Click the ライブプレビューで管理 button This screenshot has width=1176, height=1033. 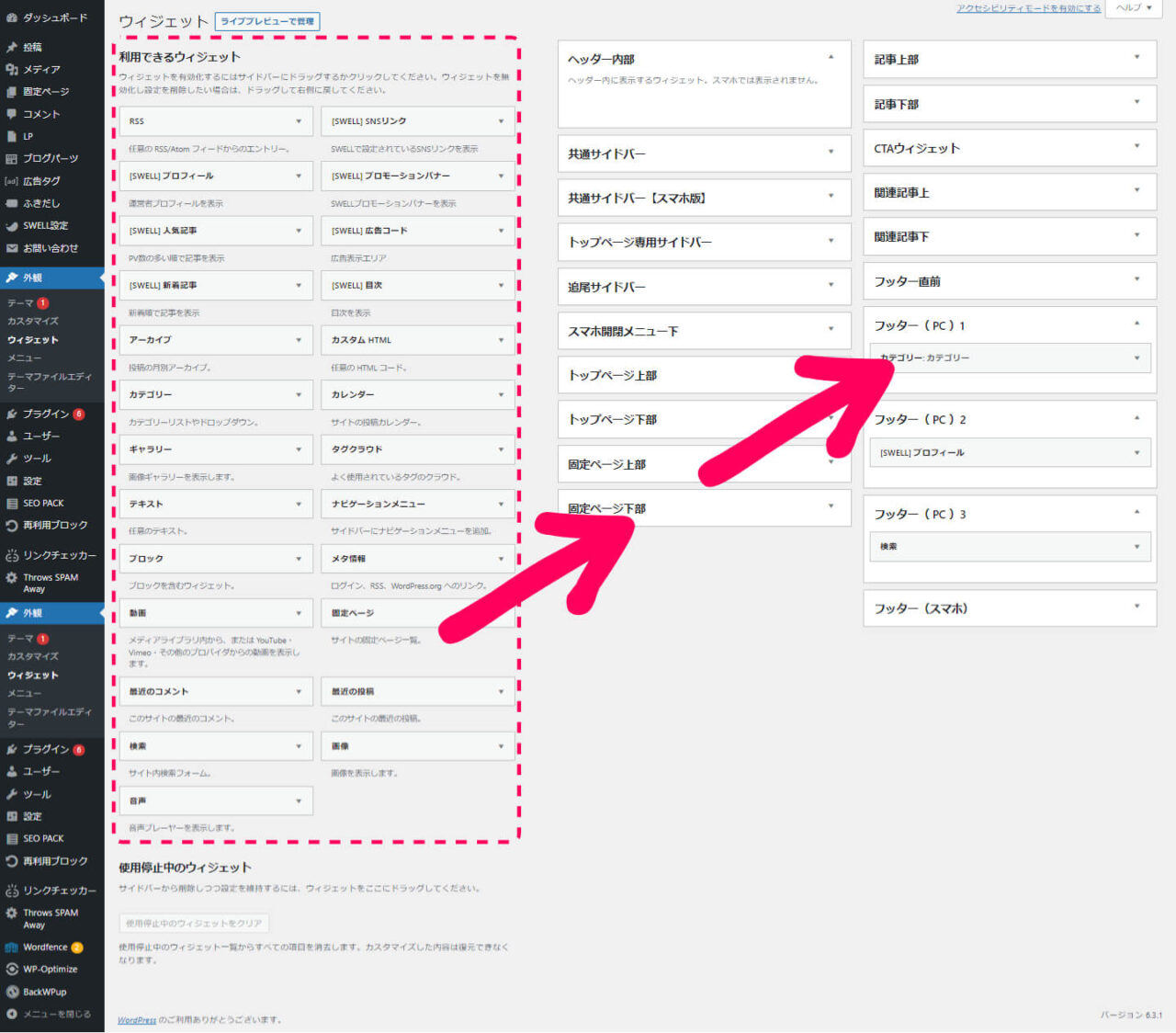(267, 21)
